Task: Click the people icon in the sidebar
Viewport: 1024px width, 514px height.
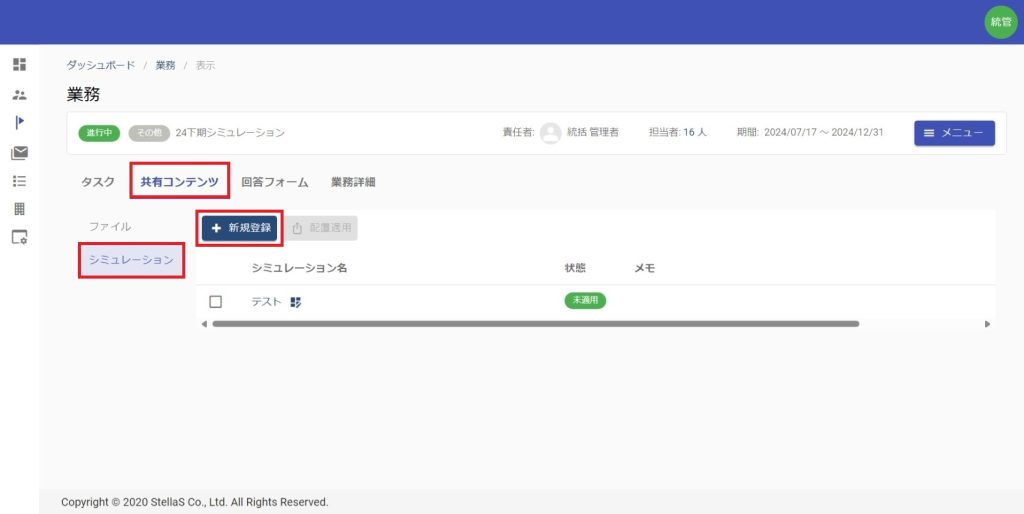Action: point(19,95)
